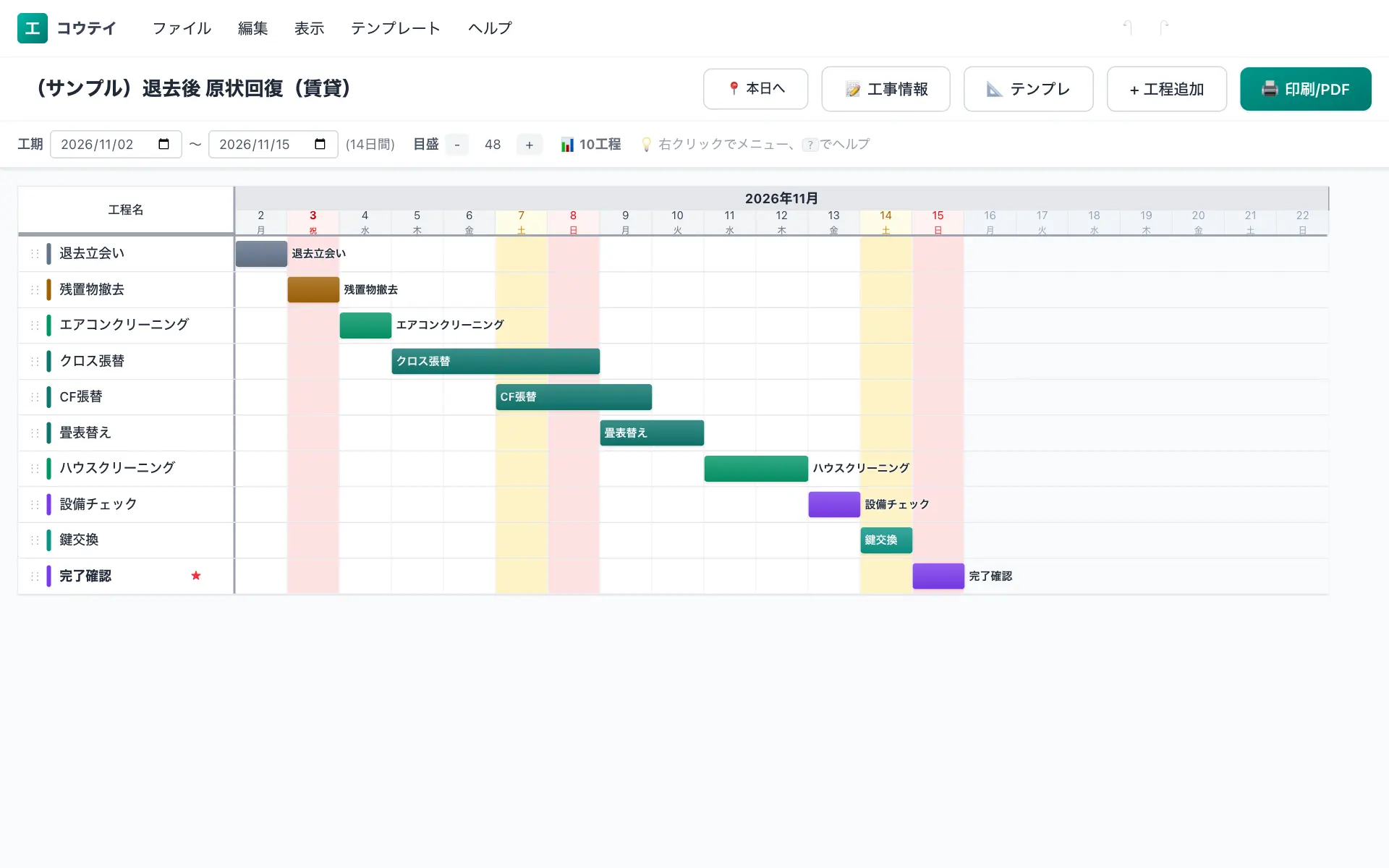Select the purple 設備チェック gantt bar
Image resolution: width=1389 pixels, height=868 pixels.
(x=834, y=504)
